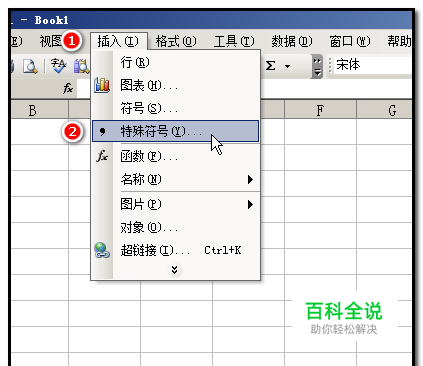Expand the Name (名称) submenu
Screen dimensions: 423x366
(176, 179)
